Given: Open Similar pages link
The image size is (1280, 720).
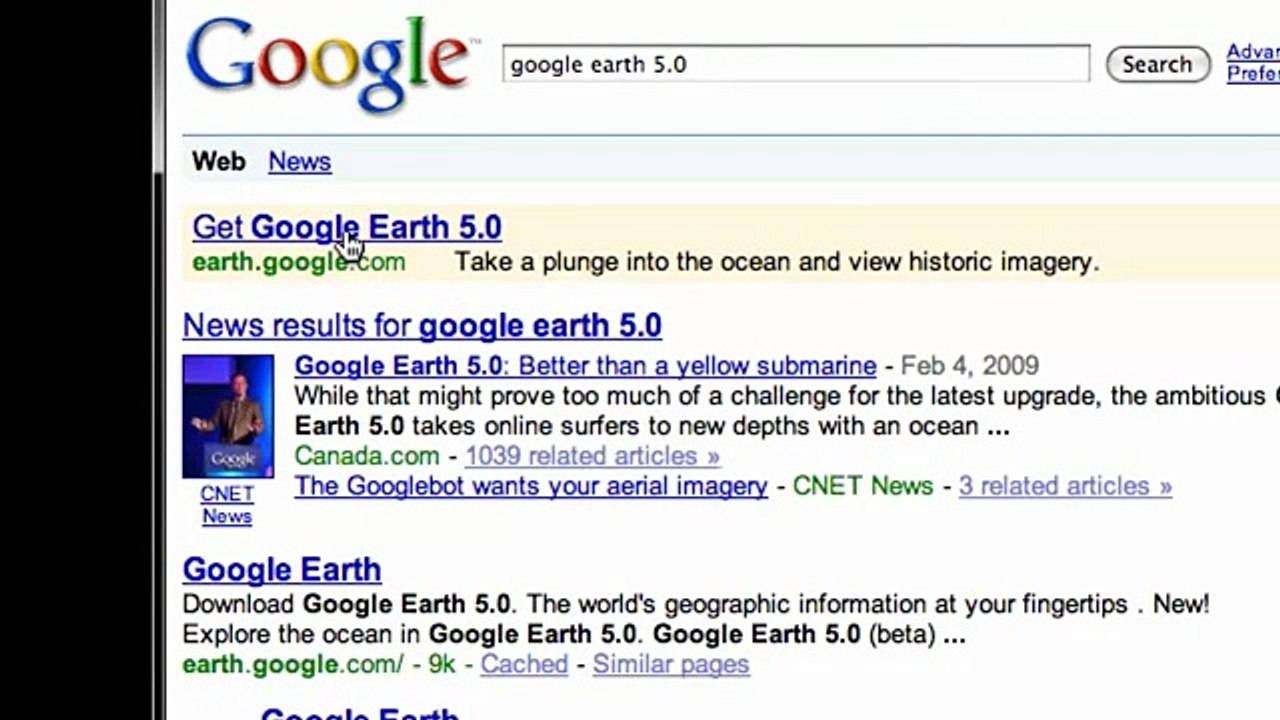Looking at the screenshot, I should (670, 664).
